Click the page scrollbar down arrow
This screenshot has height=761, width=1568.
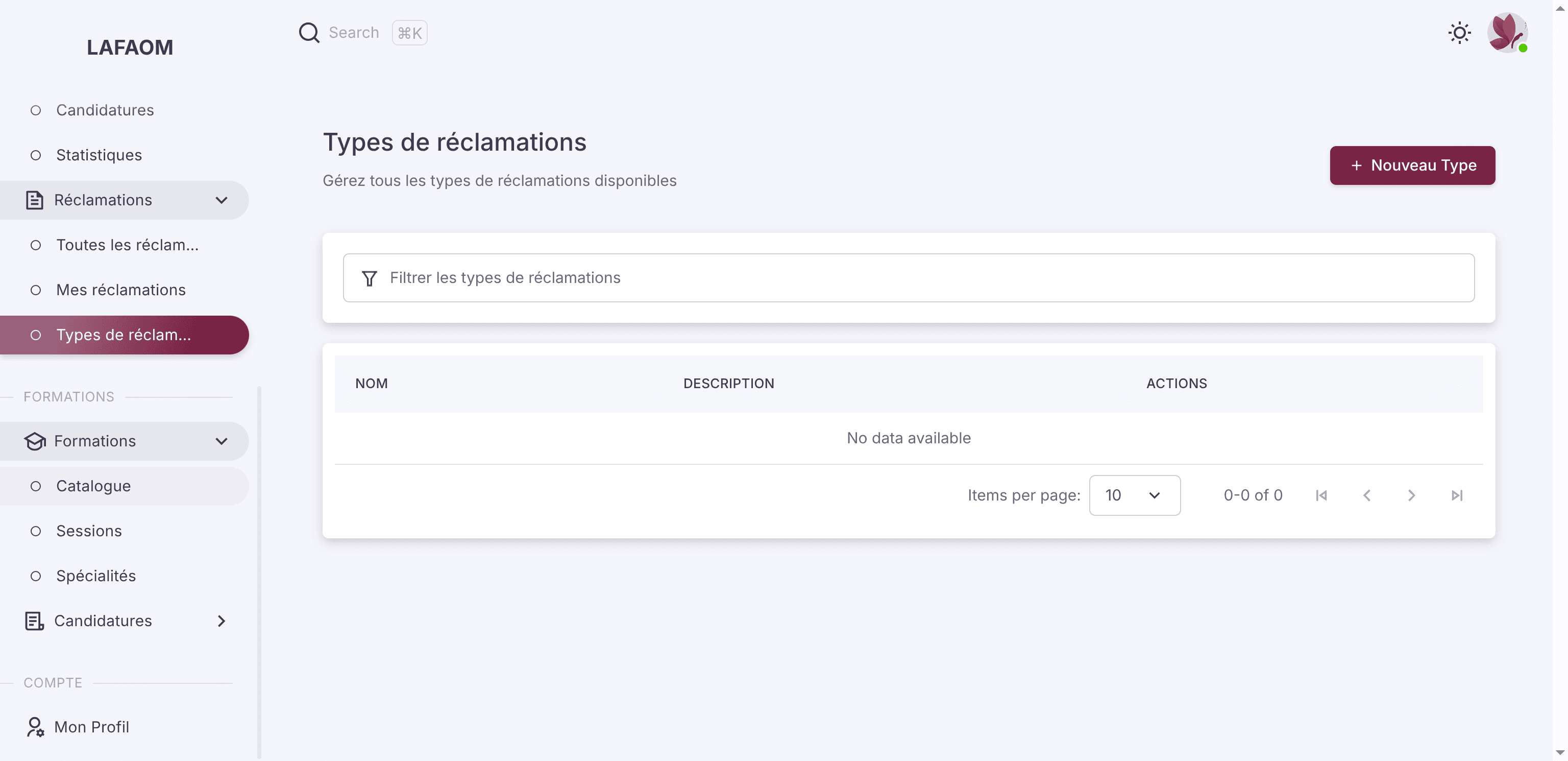tap(1560, 753)
